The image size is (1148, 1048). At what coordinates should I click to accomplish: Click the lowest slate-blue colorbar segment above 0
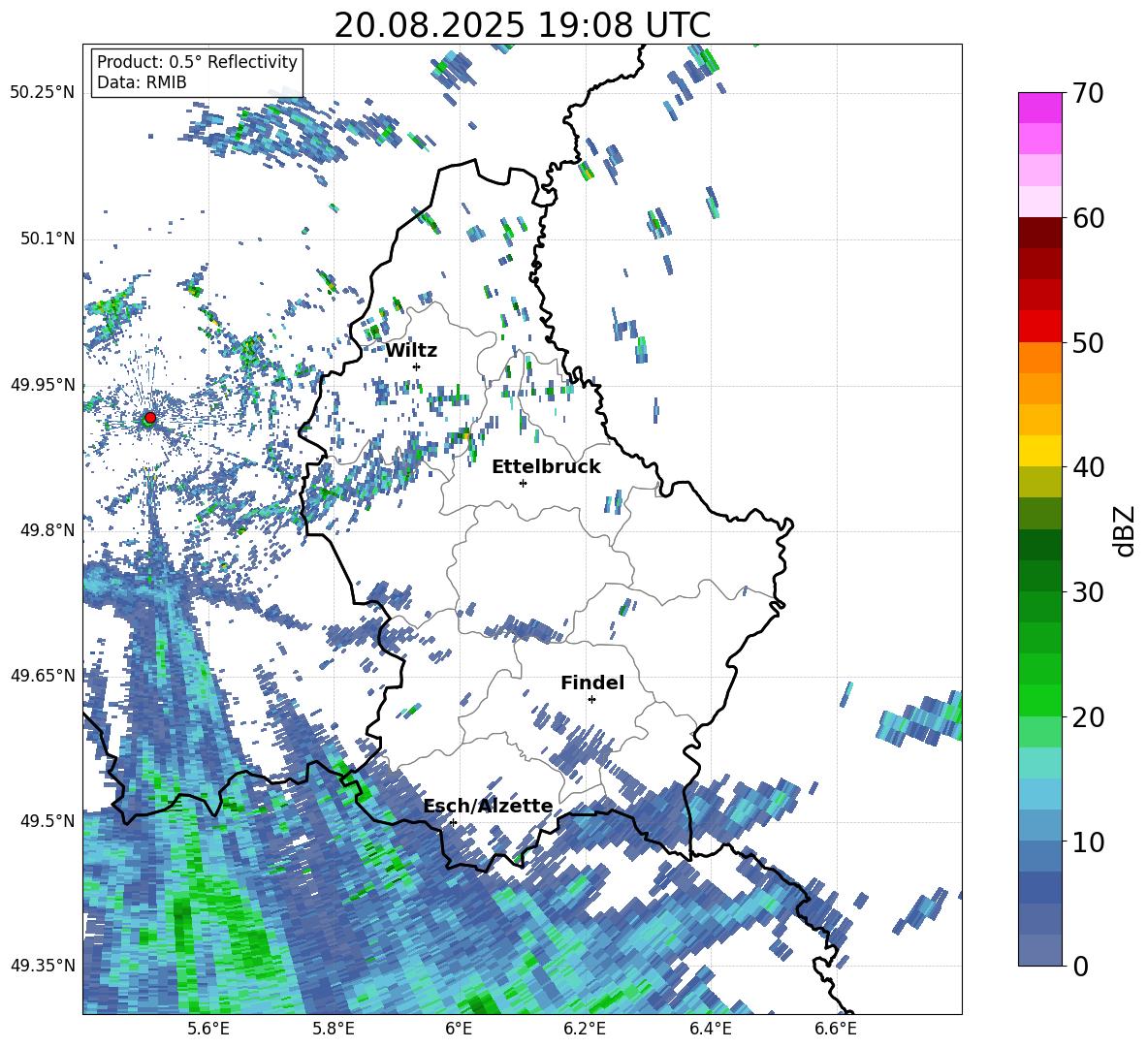coord(1040,950)
